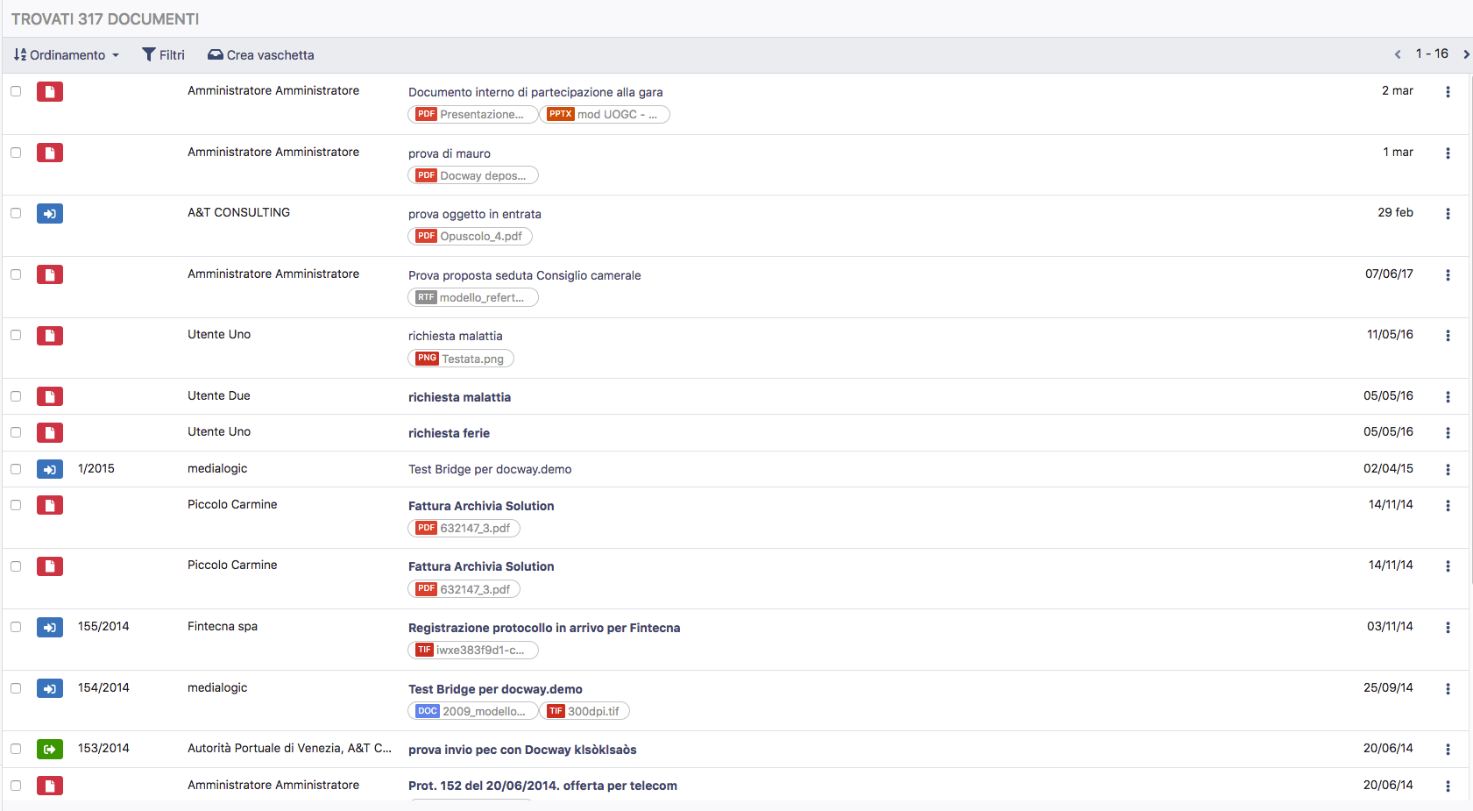Open actions menu for 'richiesta ferie' row
This screenshot has height=811, width=1473.
1447,433
